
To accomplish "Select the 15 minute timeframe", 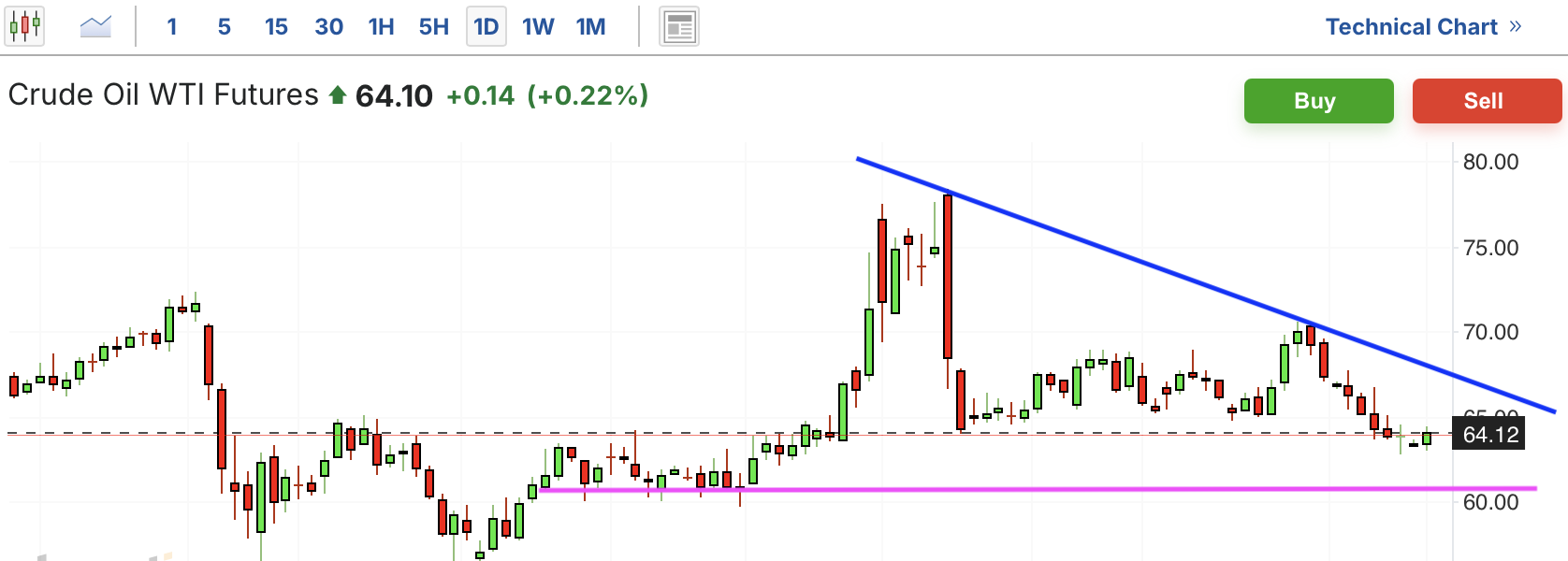I will tap(276, 26).
